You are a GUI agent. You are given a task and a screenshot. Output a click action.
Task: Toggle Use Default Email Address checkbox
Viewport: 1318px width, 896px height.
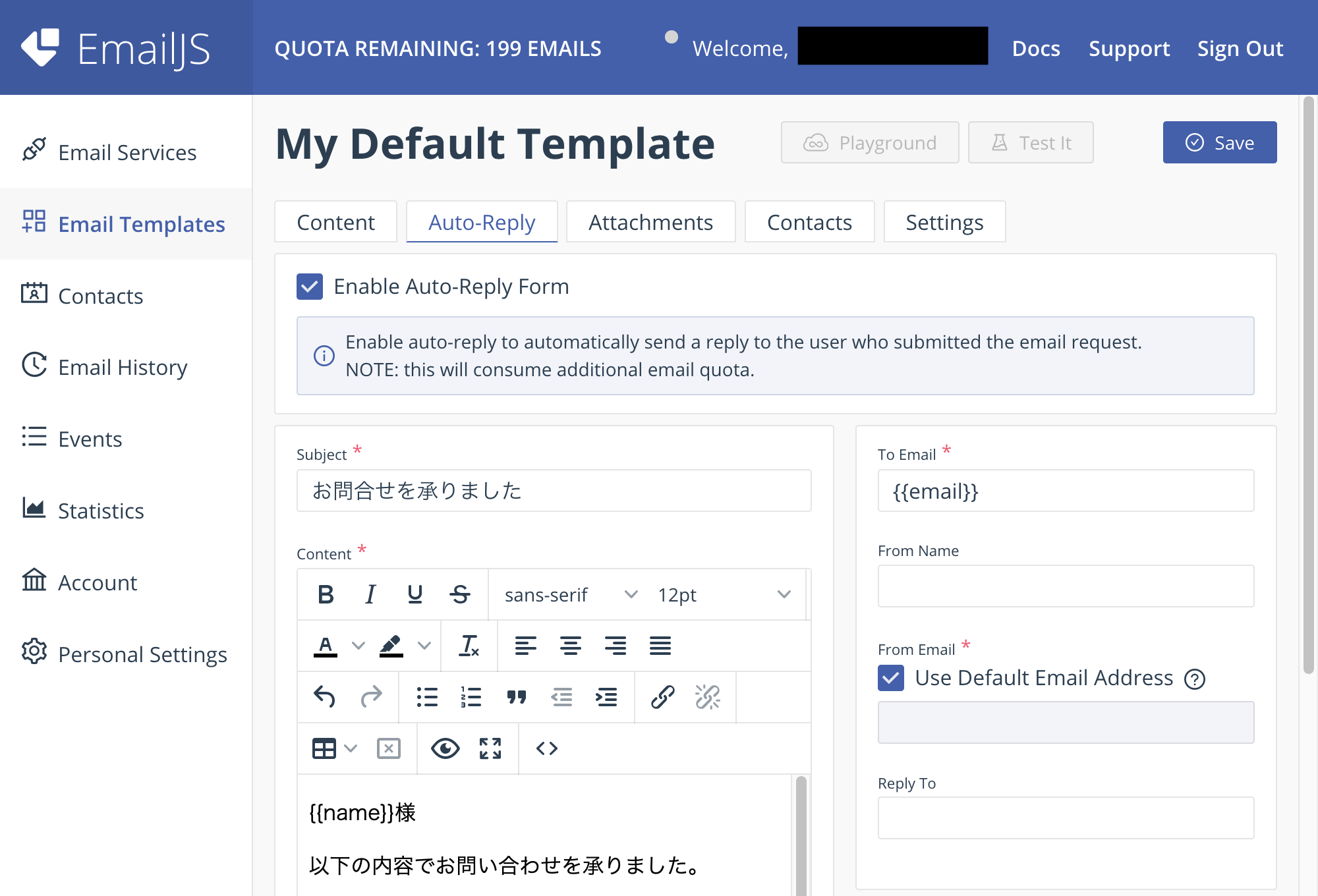click(x=891, y=678)
